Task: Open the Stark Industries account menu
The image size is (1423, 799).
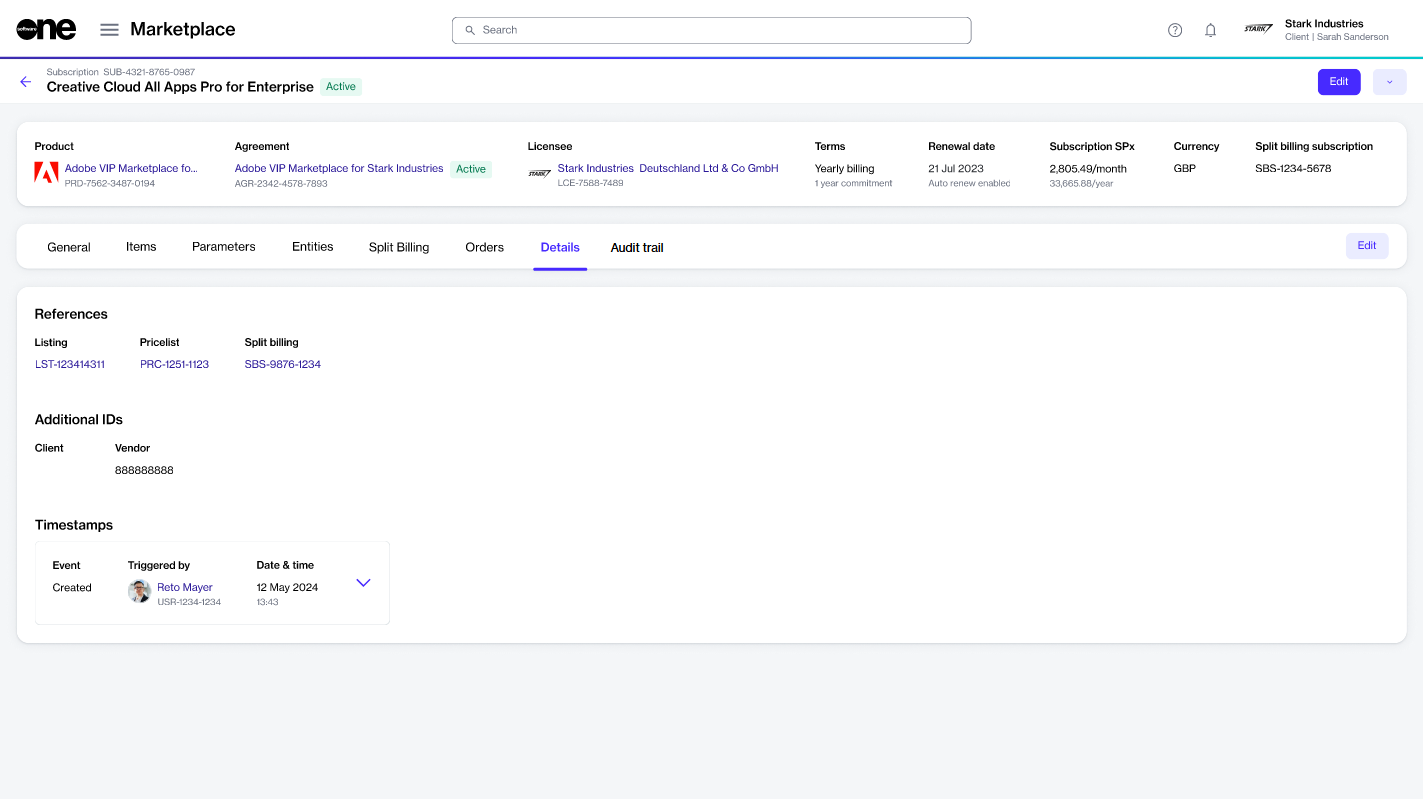Action: point(1316,30)
